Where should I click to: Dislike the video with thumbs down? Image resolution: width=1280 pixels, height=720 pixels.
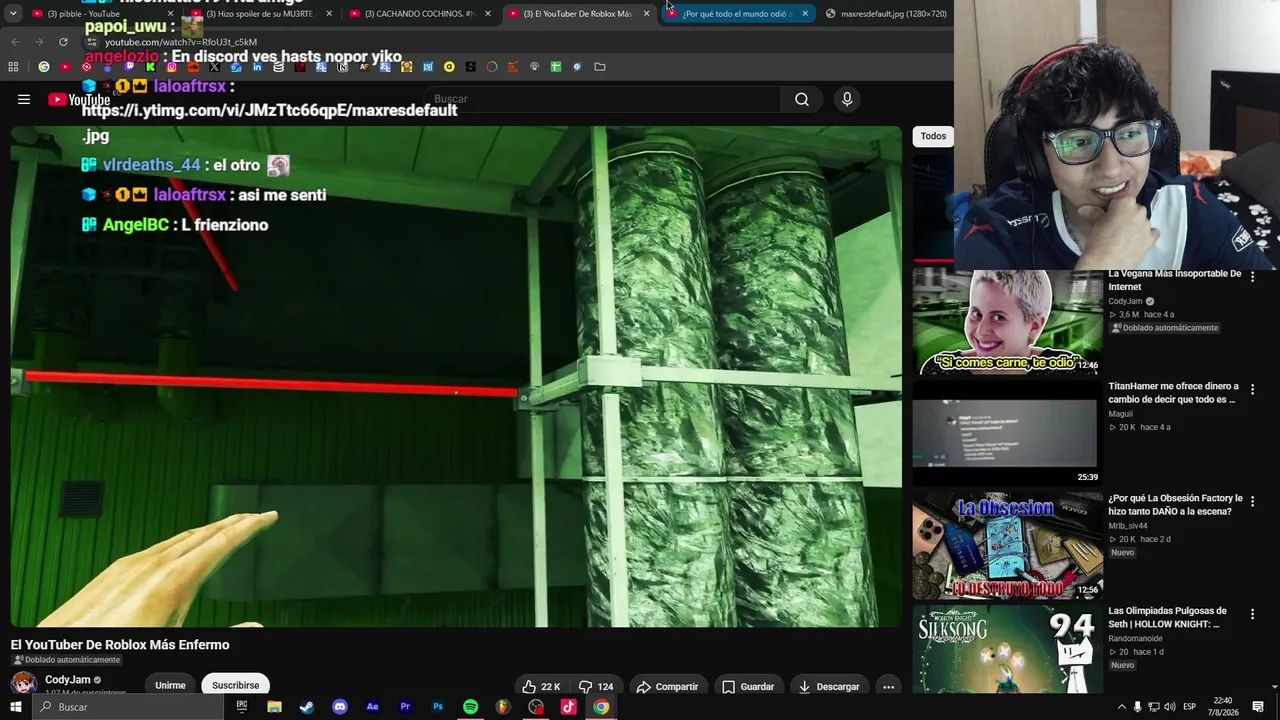click(596, 686)
